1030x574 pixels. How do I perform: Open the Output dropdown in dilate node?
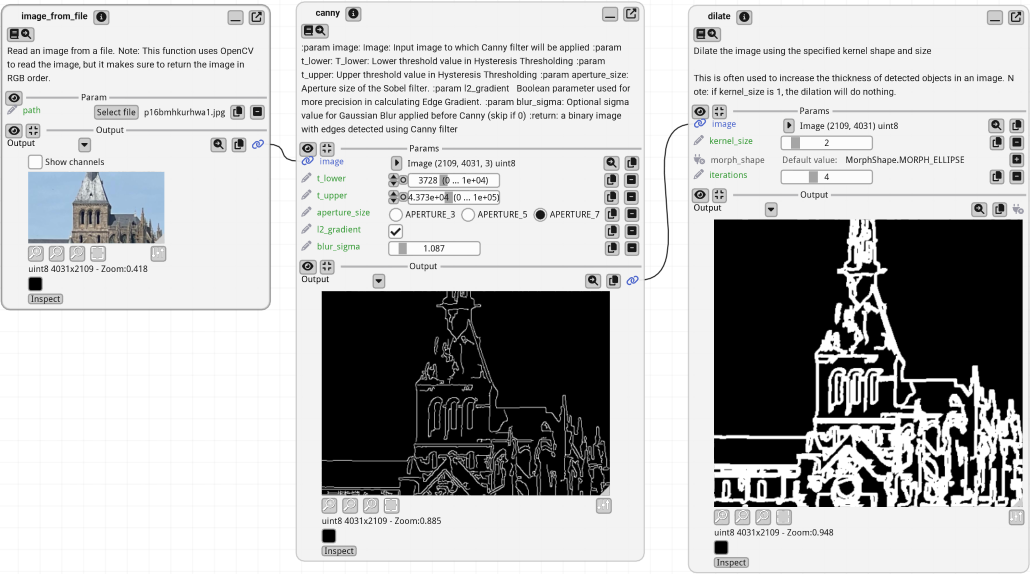point(771,209)
